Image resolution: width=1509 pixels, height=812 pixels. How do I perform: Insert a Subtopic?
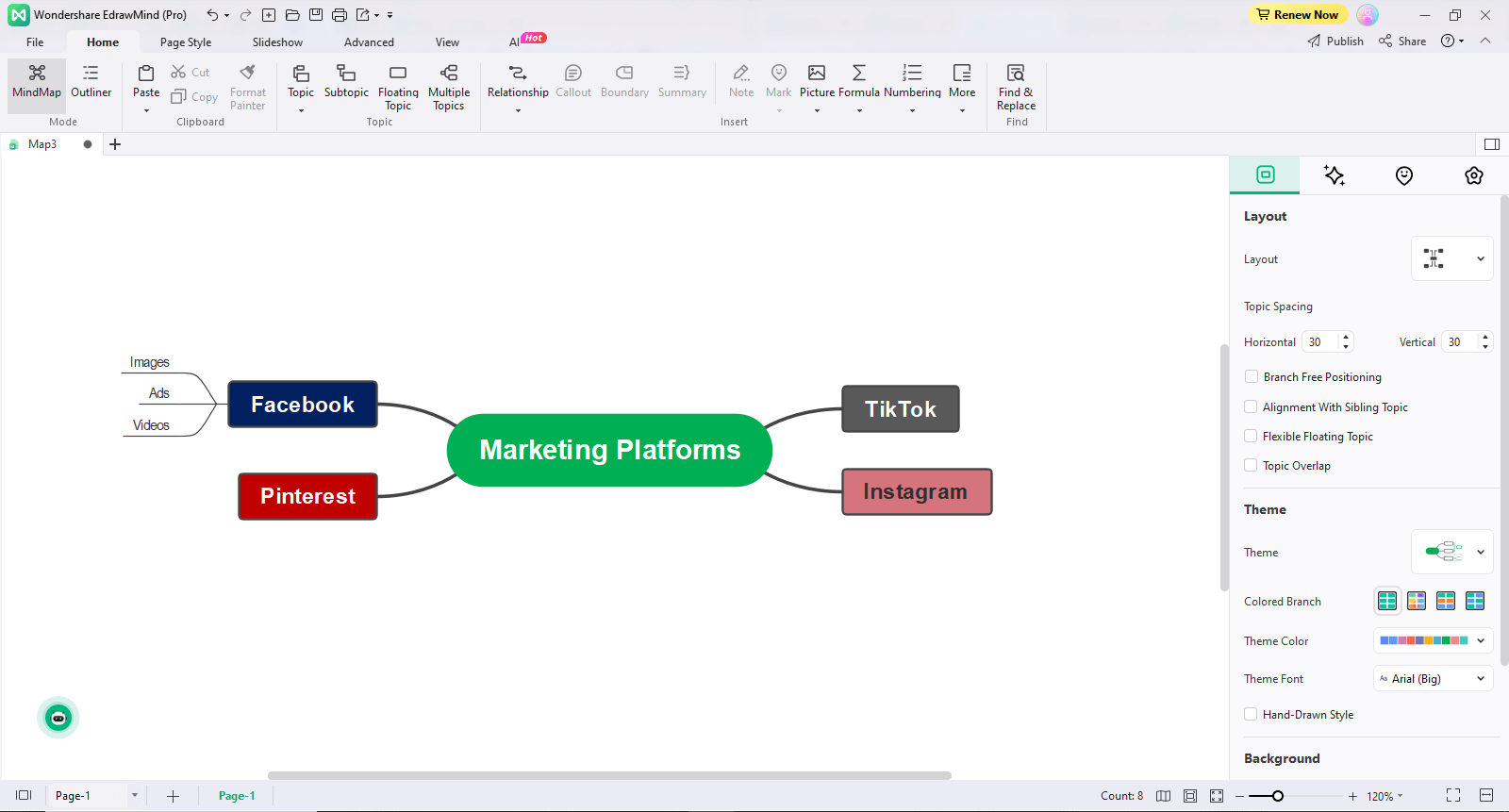[x=346, y=81]
